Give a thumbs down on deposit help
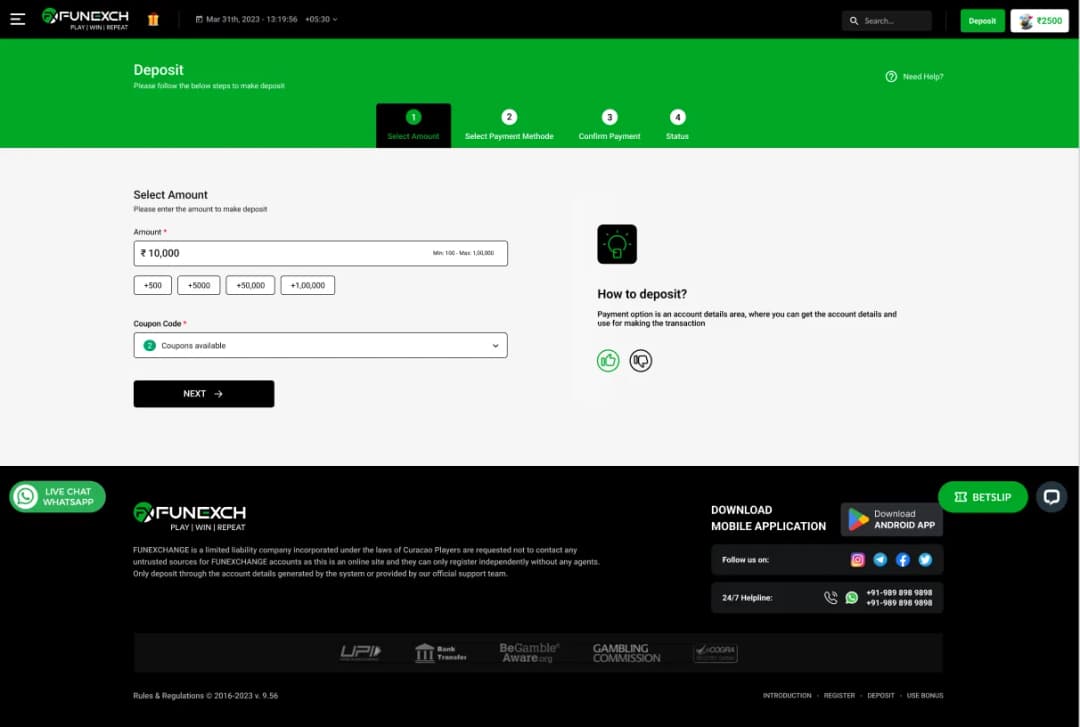 [641, 360]
